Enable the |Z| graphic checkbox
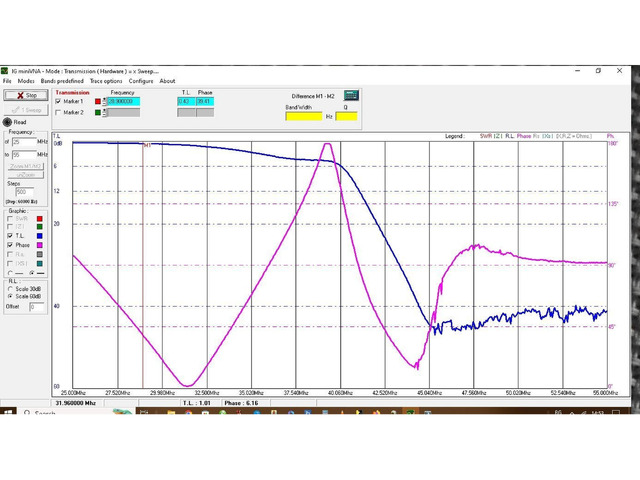Image resolution: width=640 pixels, height=480 pixels. 10,227
